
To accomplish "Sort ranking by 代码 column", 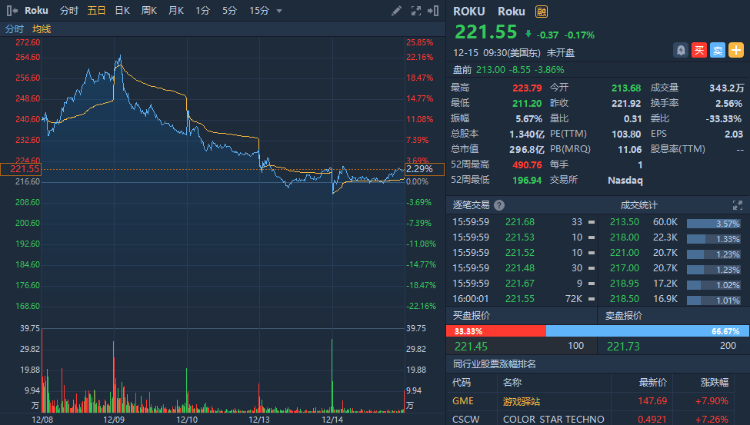I will coord(462,382).
